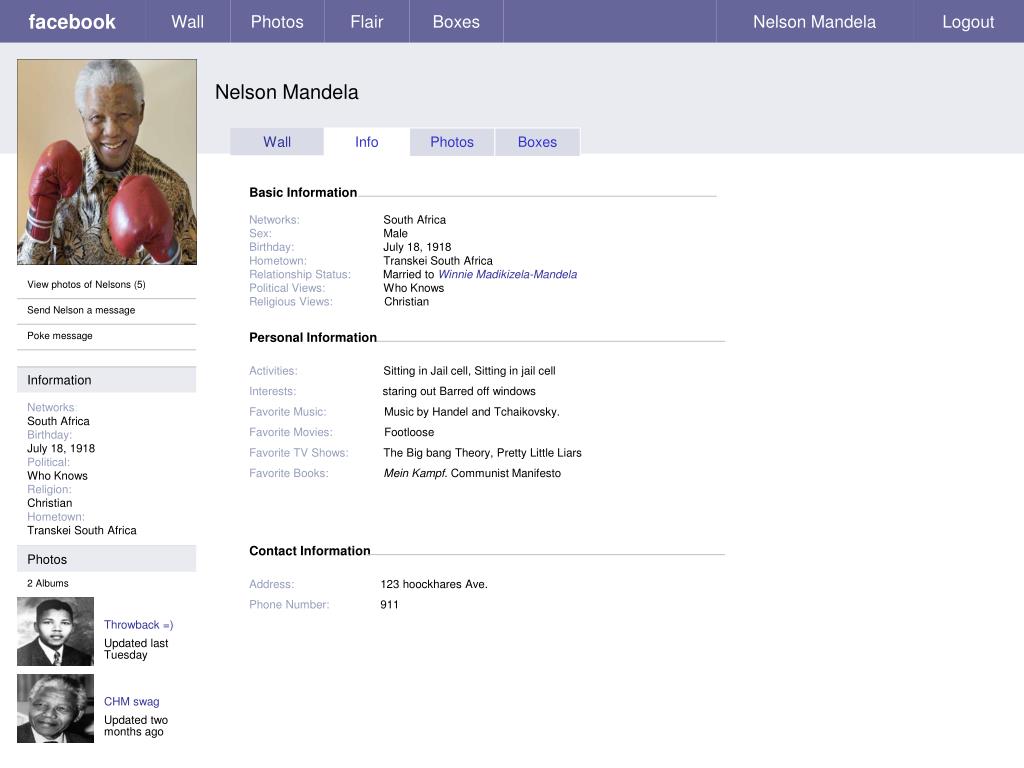Viewport: 1024px width, 768px height.
Task: Click the Basic Information section heading
Action: [303, 193]
